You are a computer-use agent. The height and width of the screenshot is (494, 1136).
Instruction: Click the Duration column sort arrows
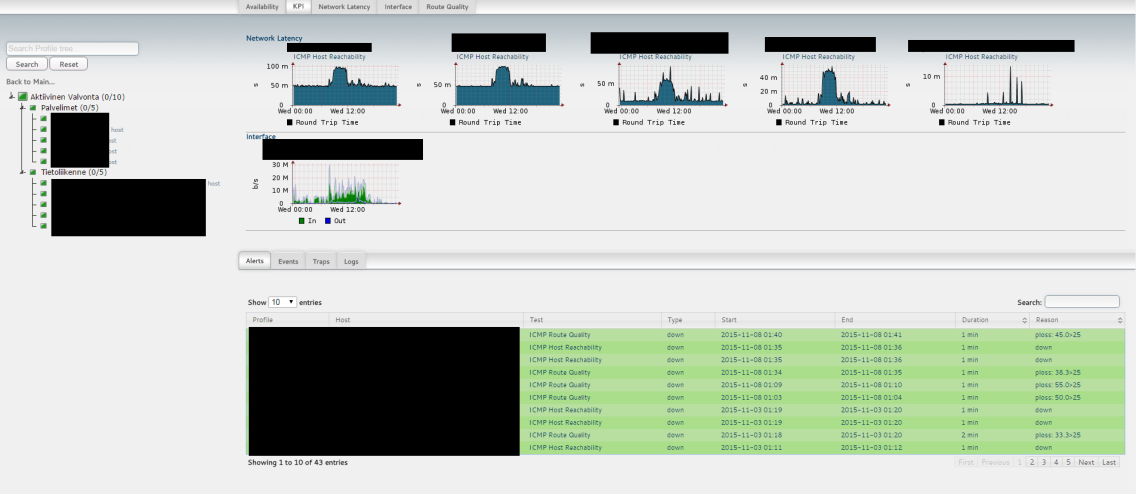click(1024, 320)
